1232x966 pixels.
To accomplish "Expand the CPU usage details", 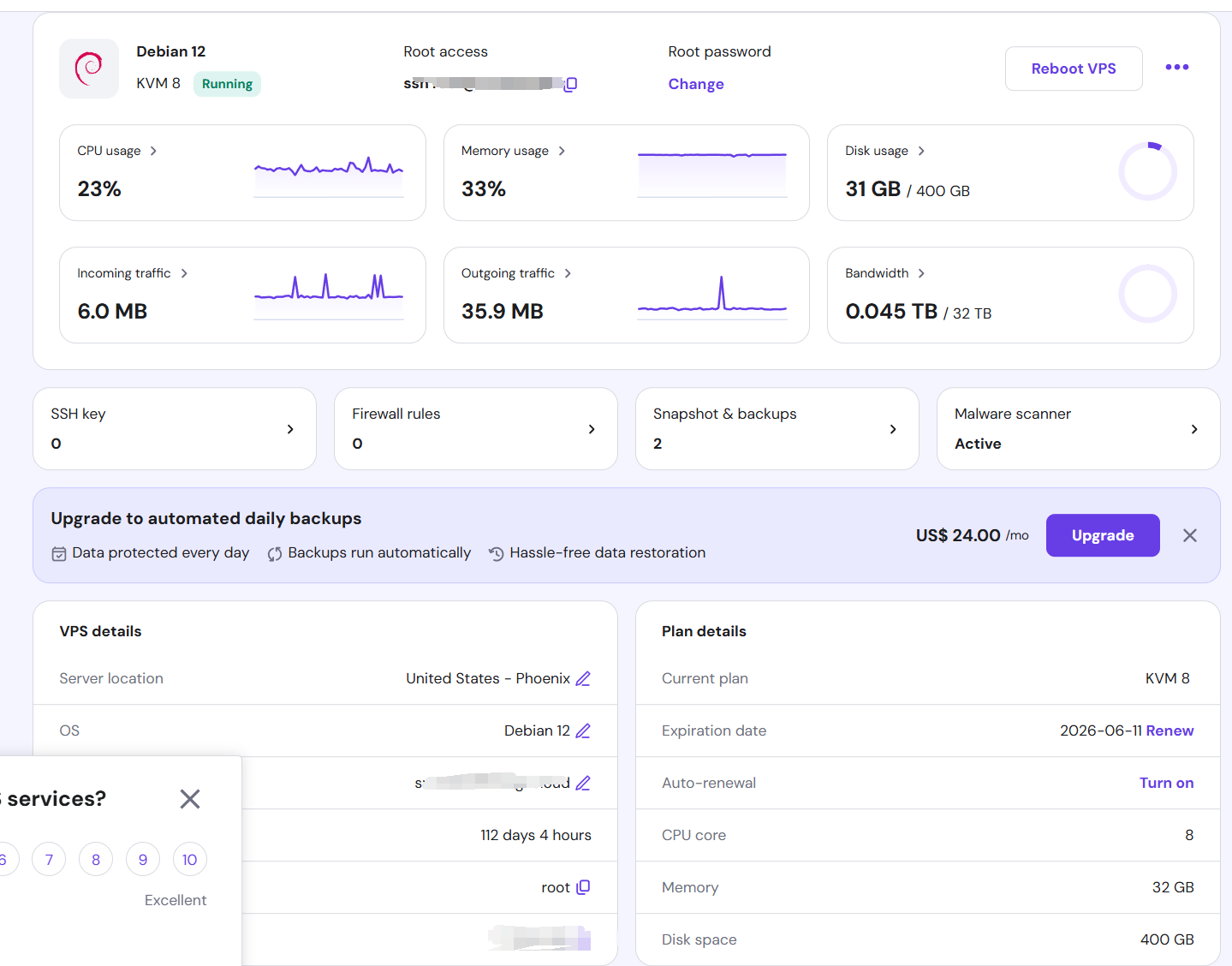I will coord(153,151).
